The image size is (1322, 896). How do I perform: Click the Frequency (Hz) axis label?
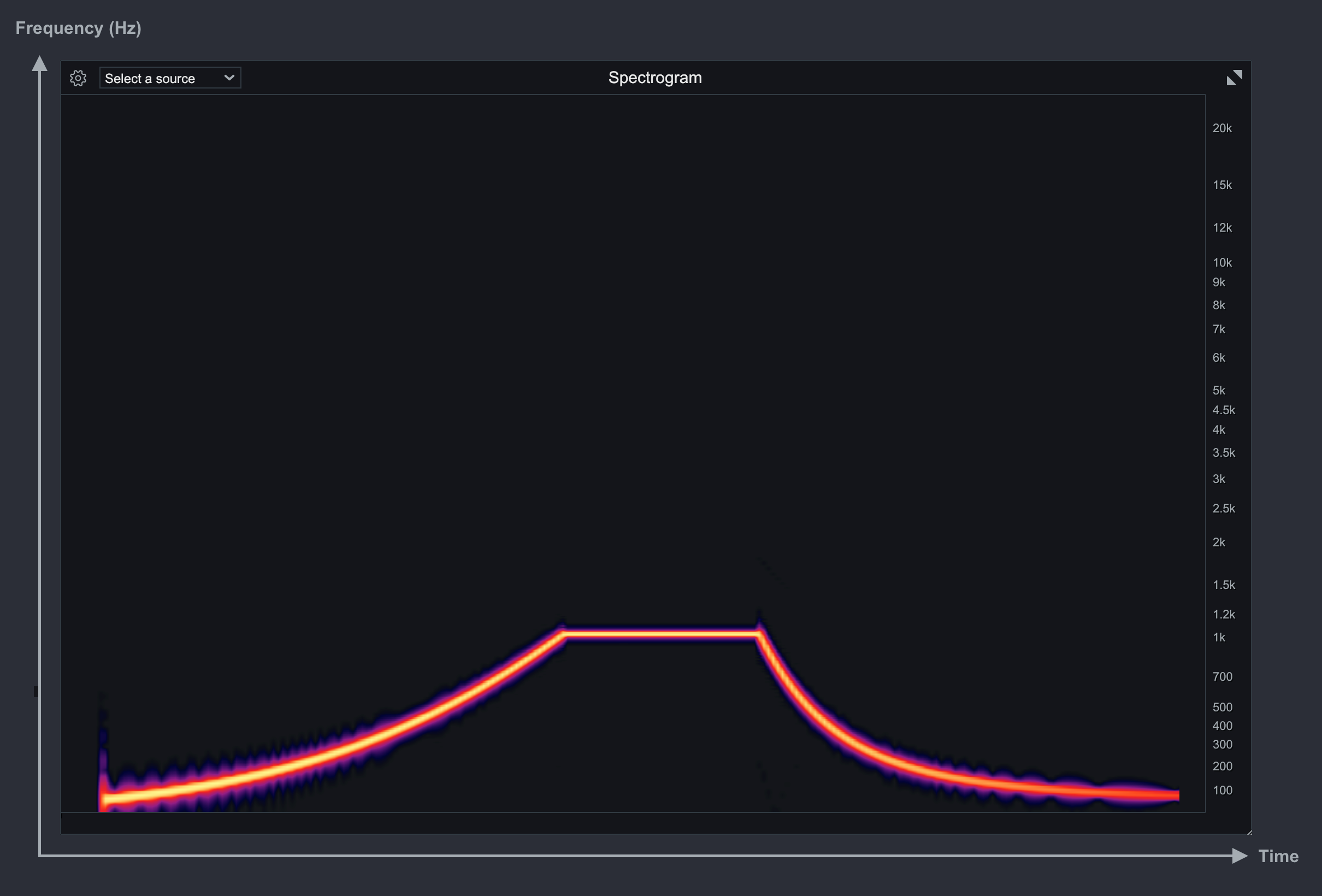[79, 28]
